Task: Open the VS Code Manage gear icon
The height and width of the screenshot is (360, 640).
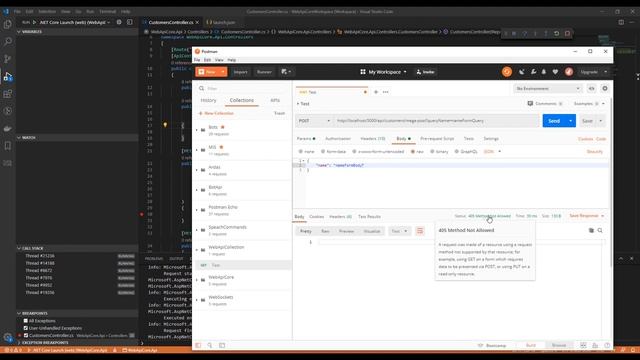Action: tap(7, 337)
